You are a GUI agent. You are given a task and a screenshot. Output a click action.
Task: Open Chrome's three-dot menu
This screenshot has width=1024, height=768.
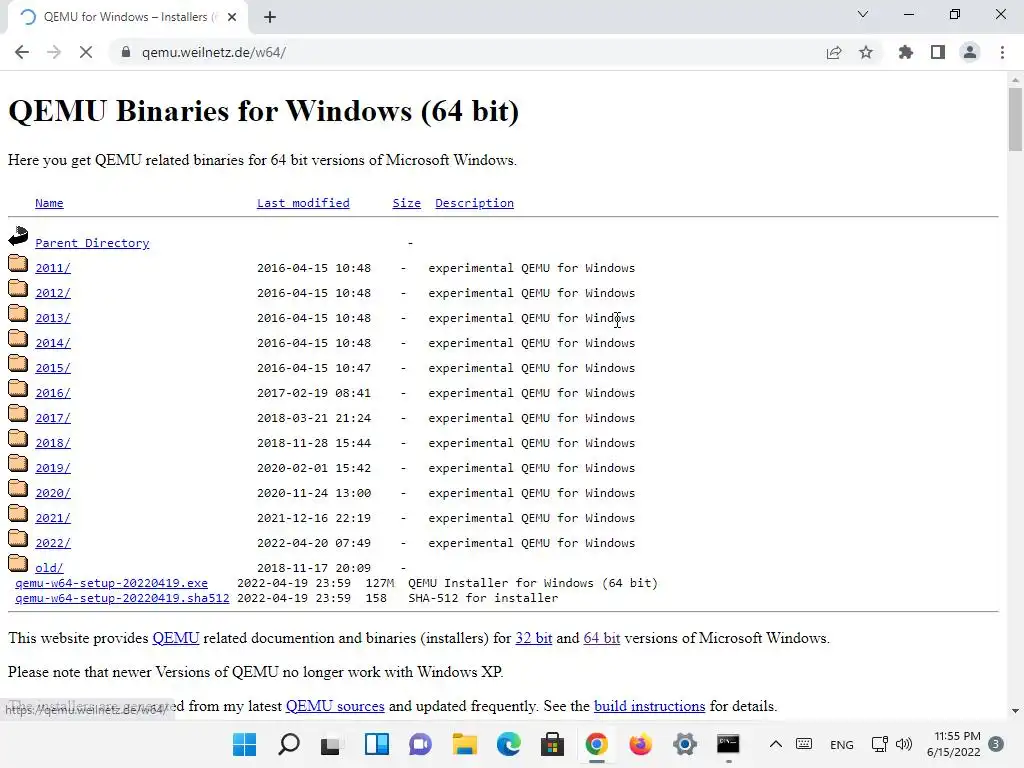pyautogui.click(x=1002, y=52)
